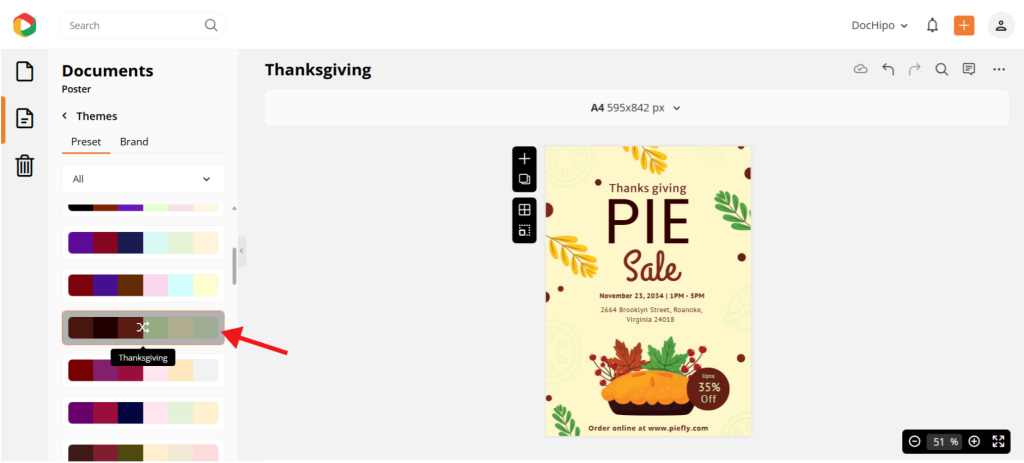This screenshot has height=463, width=1024.
Task: Click the undo arrow icon
Action: (888, 69)
